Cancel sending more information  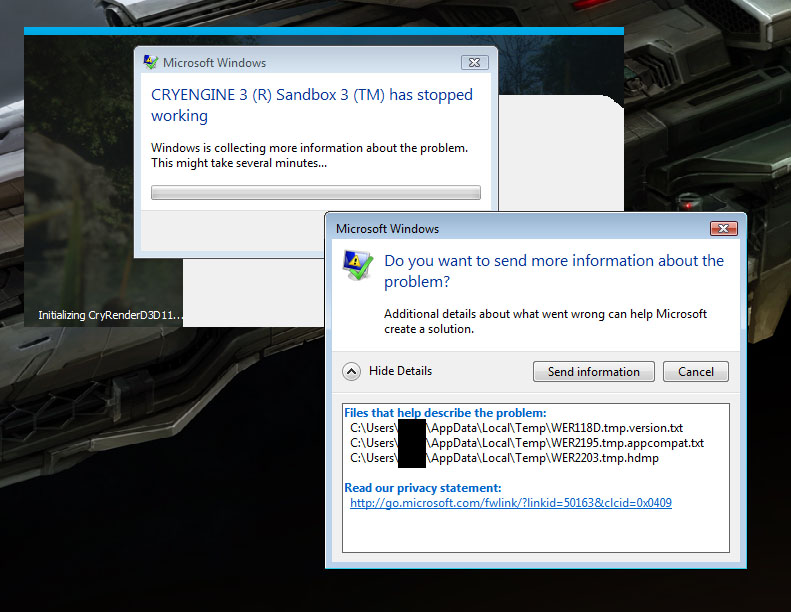(695, 372)
